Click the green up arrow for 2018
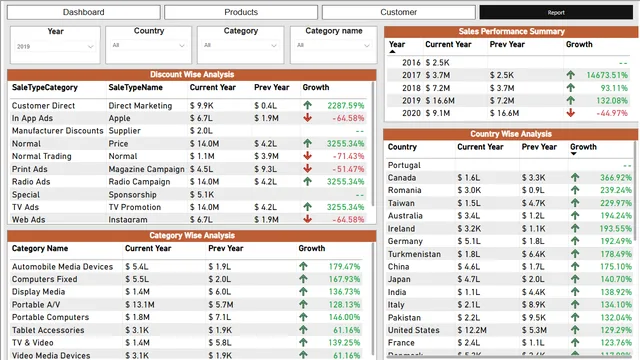Image resolution: width=640 pixels, height=360 pixels. click(x=571, y=88)
